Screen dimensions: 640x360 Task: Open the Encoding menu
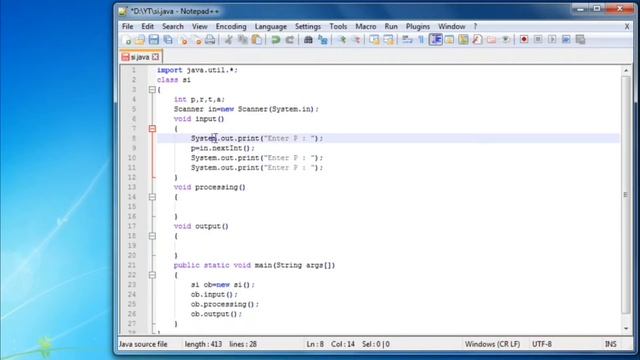231,27
